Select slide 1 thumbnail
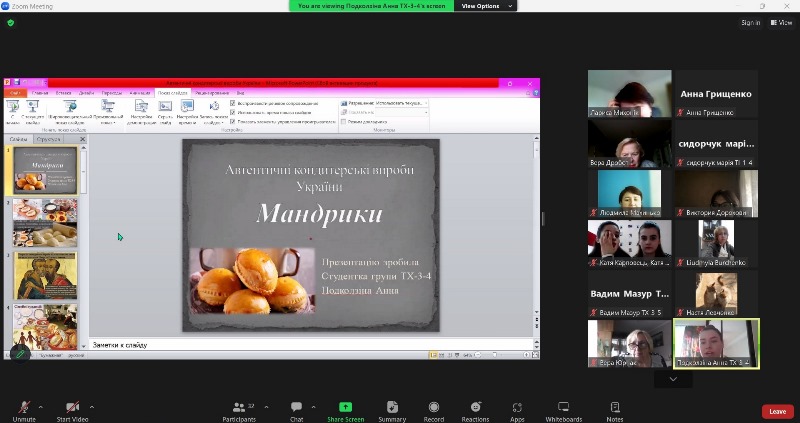800x423 pixels. (45, 170)
